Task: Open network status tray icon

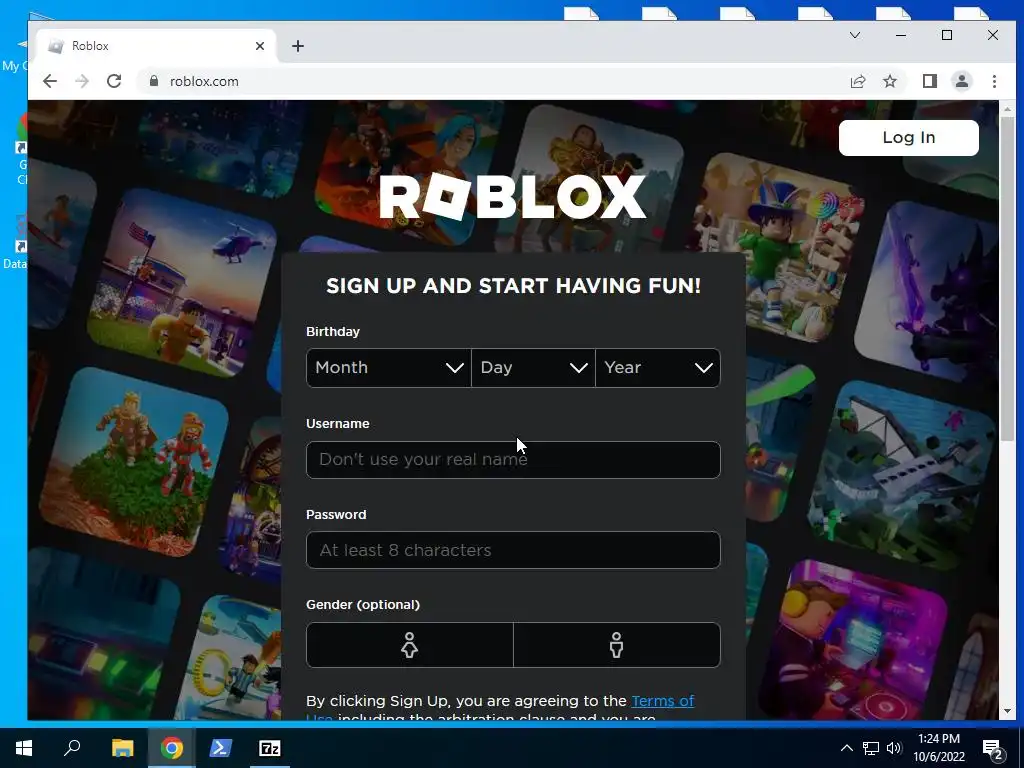Action: pos(871,748)
